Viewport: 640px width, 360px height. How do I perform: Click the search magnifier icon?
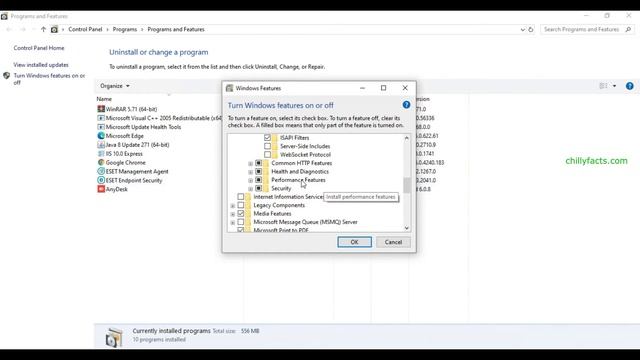(x=628, y=29)
